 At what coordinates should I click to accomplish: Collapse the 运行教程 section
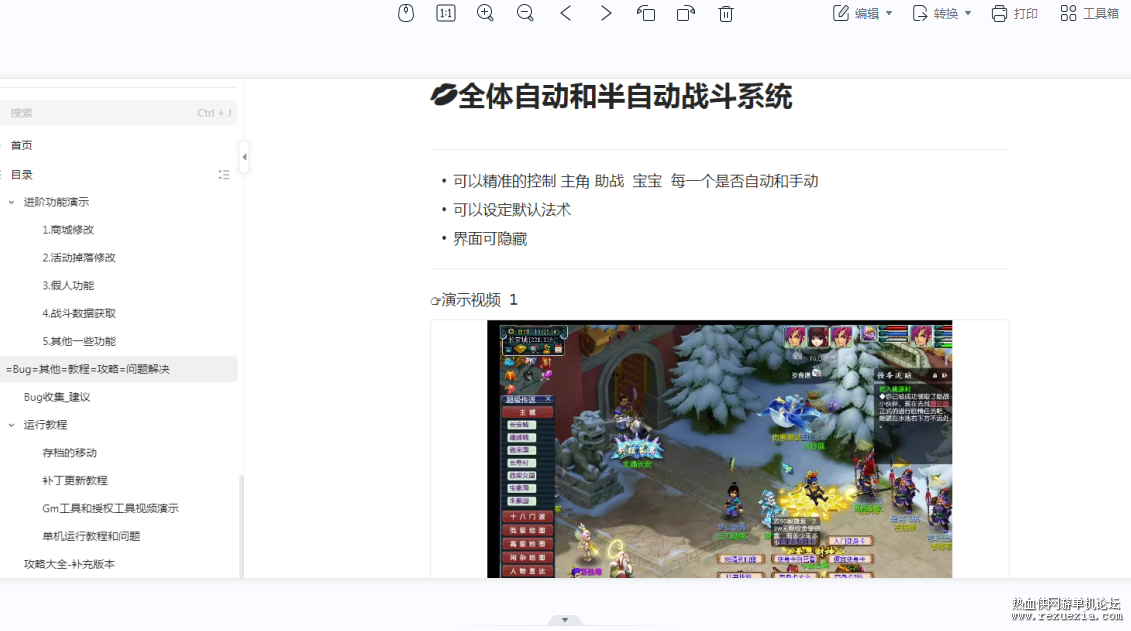click(x=12, y=425)
